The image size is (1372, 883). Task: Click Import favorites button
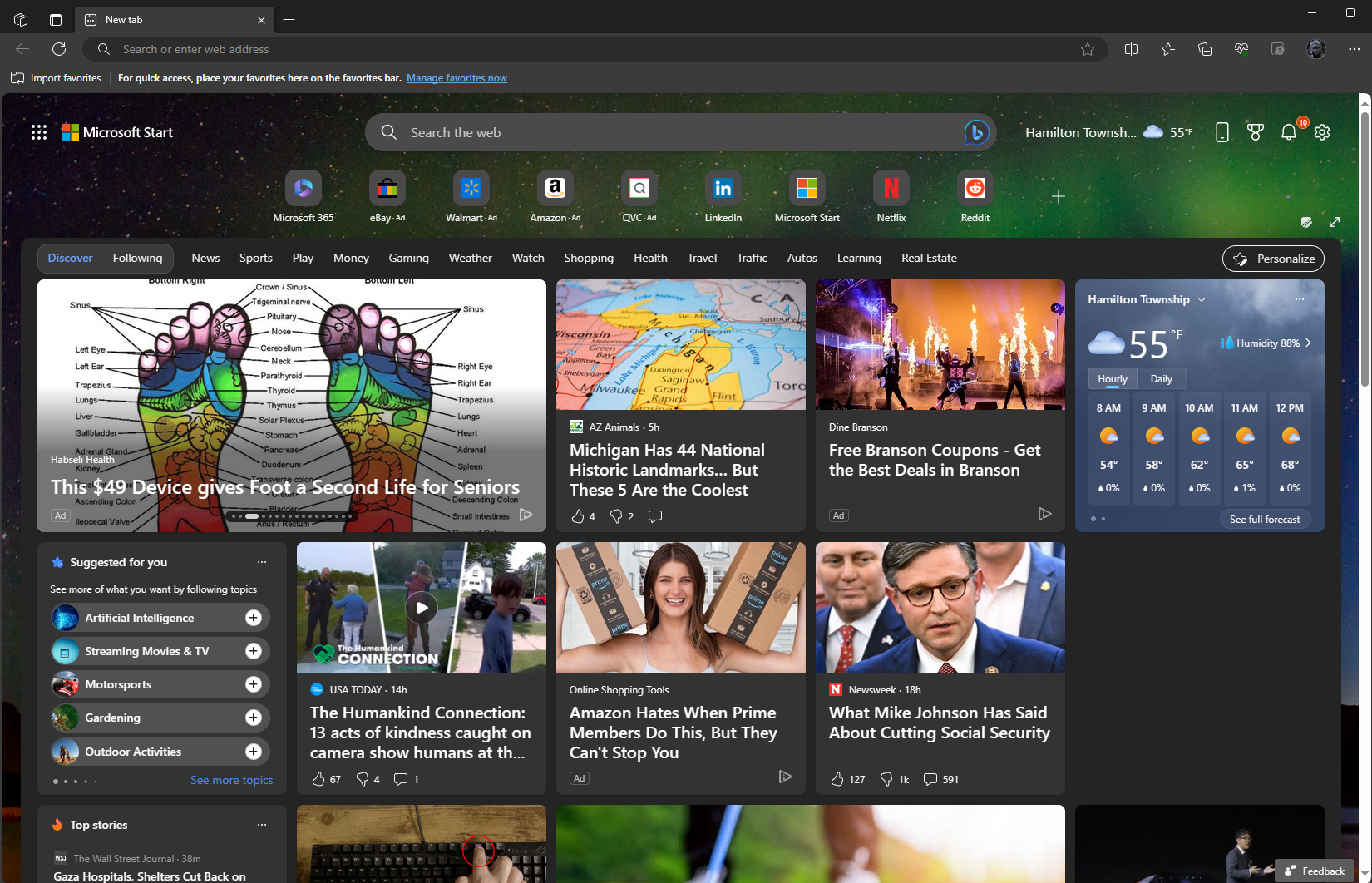pyautogui.click(x=56, y=78)
